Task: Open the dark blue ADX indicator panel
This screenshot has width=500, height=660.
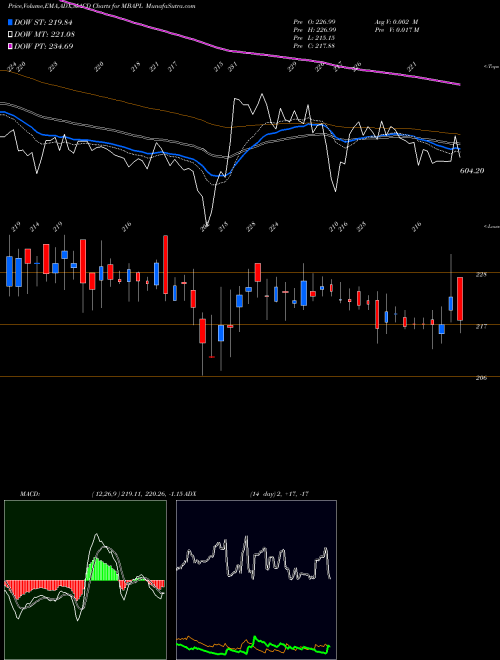Action: tap(256, 580)
